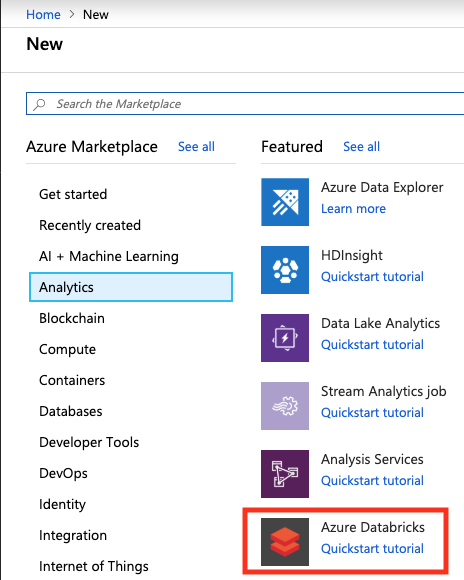Open Learn more for Azure Data Explorer
The height and width of the screenshot is (580, 464).
coord(353,209)
